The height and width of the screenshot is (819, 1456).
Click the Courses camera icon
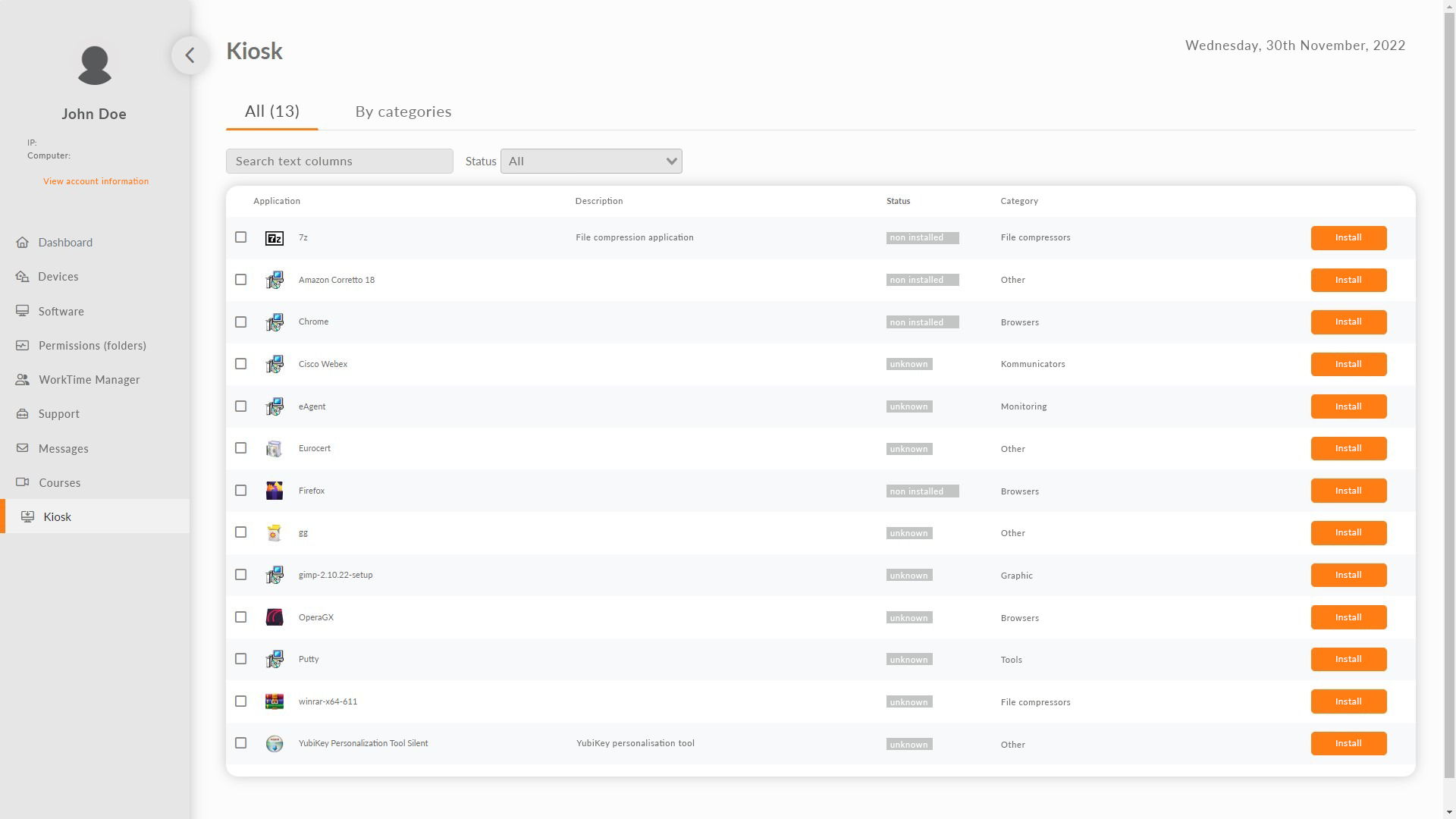click(23, 483)
